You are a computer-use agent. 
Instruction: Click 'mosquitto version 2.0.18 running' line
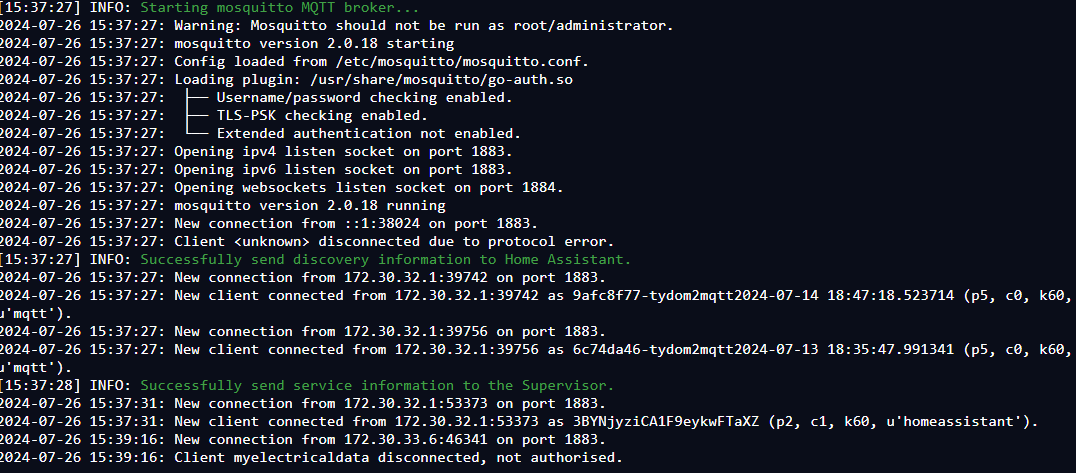(223, 205)
